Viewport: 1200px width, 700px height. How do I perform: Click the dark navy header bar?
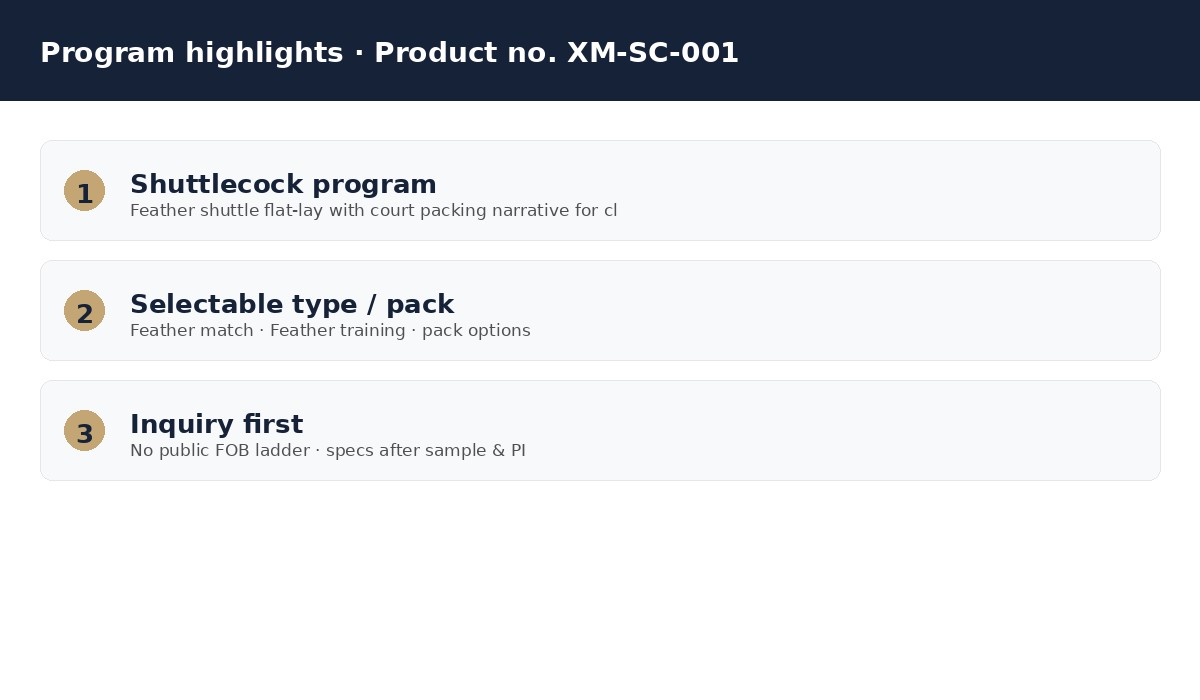pos(600,50)
